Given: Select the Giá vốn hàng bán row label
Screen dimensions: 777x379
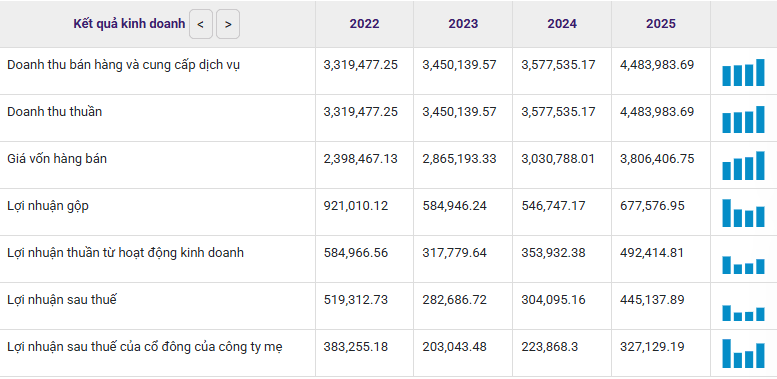Looking at the screenshot, I should pyautogui.click(x=57, y=159).
